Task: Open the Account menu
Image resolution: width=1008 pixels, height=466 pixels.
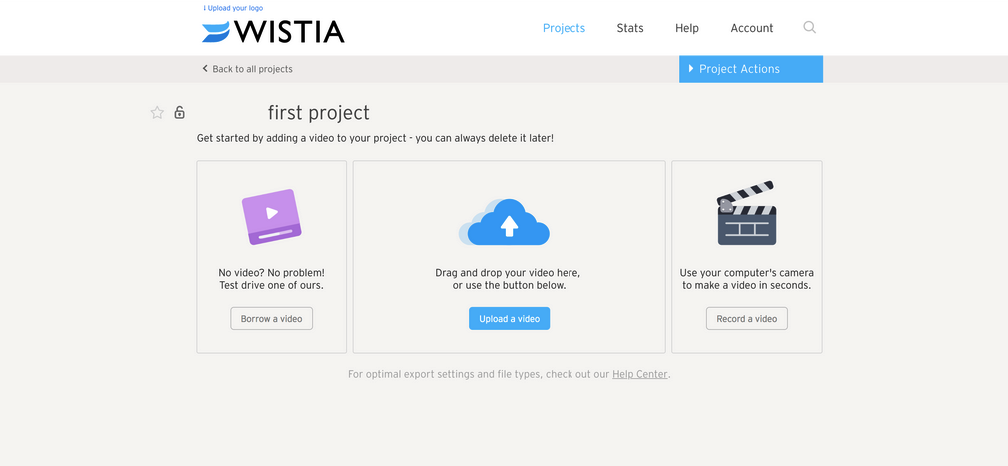Action: [752, 28]
